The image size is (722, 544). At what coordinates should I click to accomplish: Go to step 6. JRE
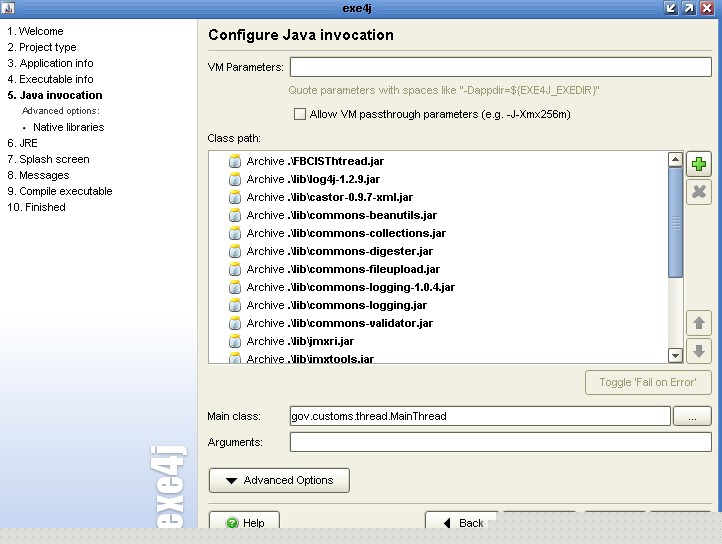click(x=22, y=143)
